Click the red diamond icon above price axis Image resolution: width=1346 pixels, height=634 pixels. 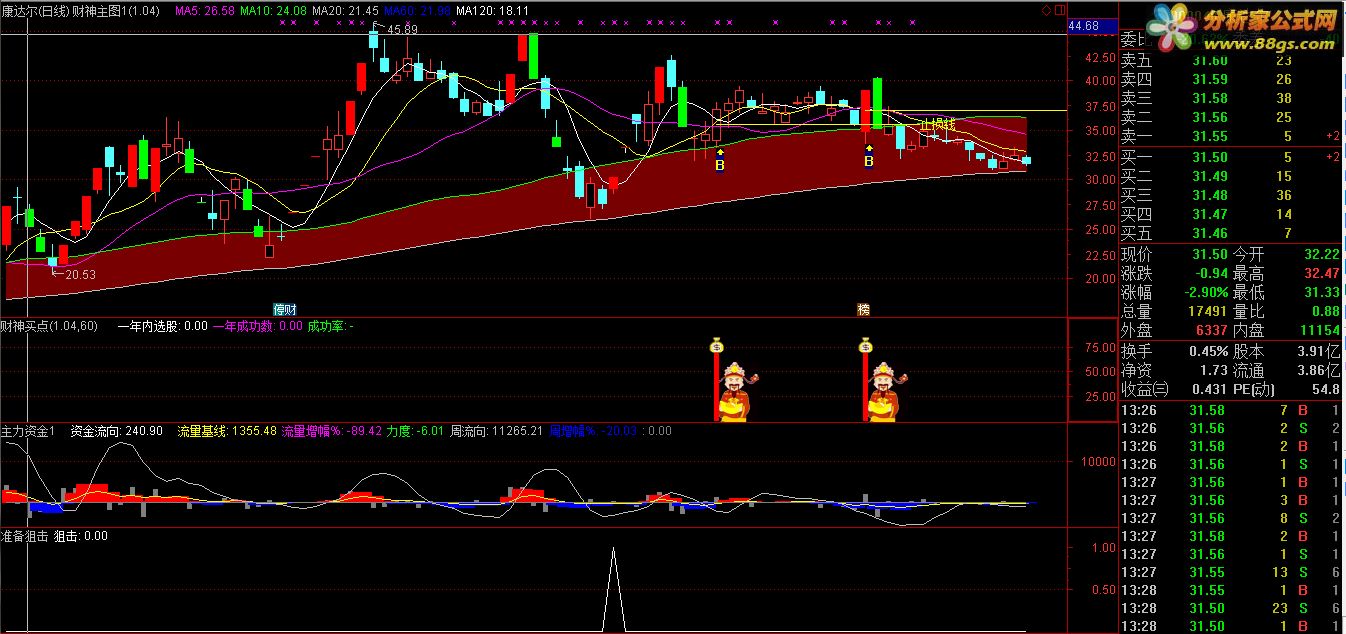click(x=1047, y=10)
